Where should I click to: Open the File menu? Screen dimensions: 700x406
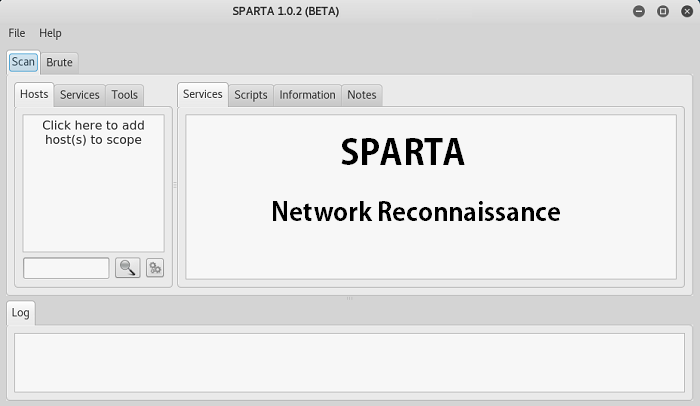pyautogui.click(x=17, y=33)
